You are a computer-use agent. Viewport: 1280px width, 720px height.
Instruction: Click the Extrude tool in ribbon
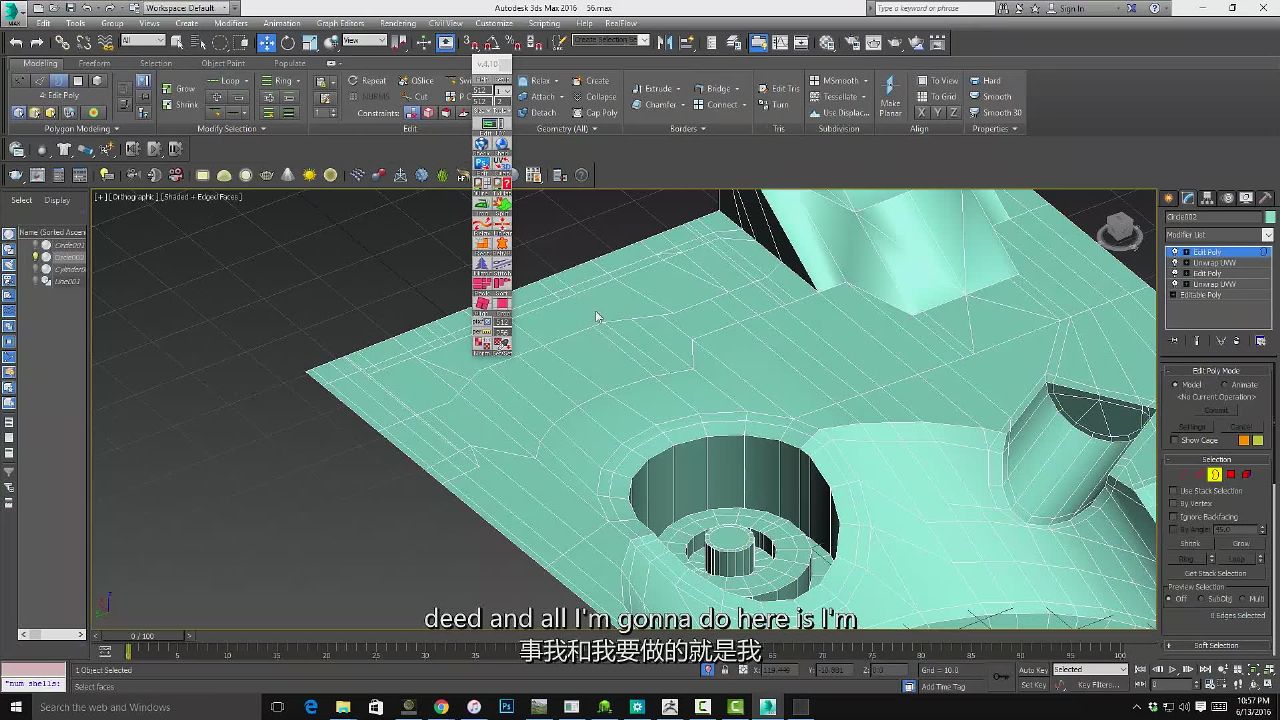coord(653,88)
